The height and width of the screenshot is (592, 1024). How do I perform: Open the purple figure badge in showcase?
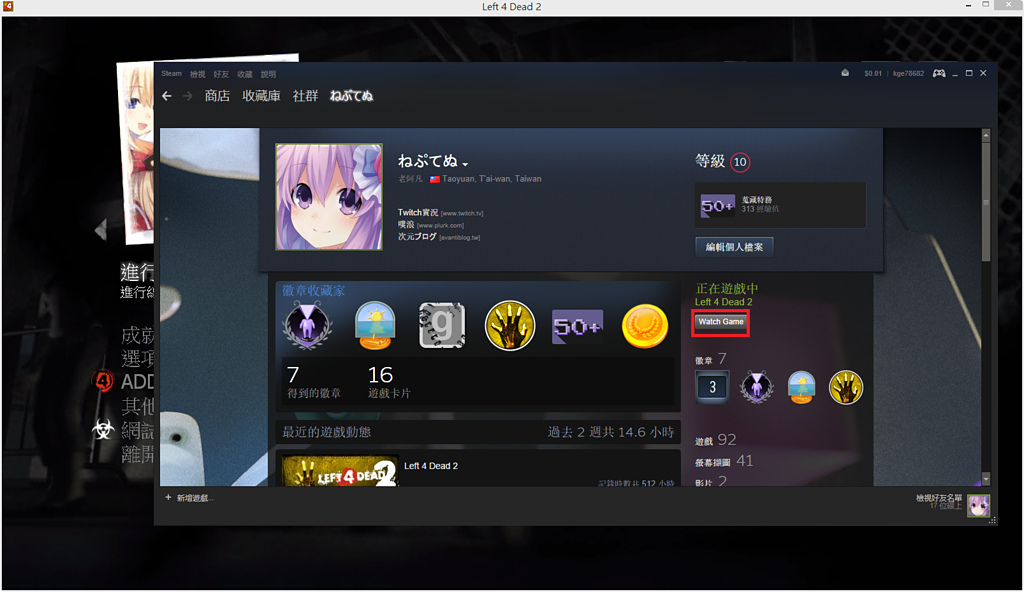coord(308,325)
